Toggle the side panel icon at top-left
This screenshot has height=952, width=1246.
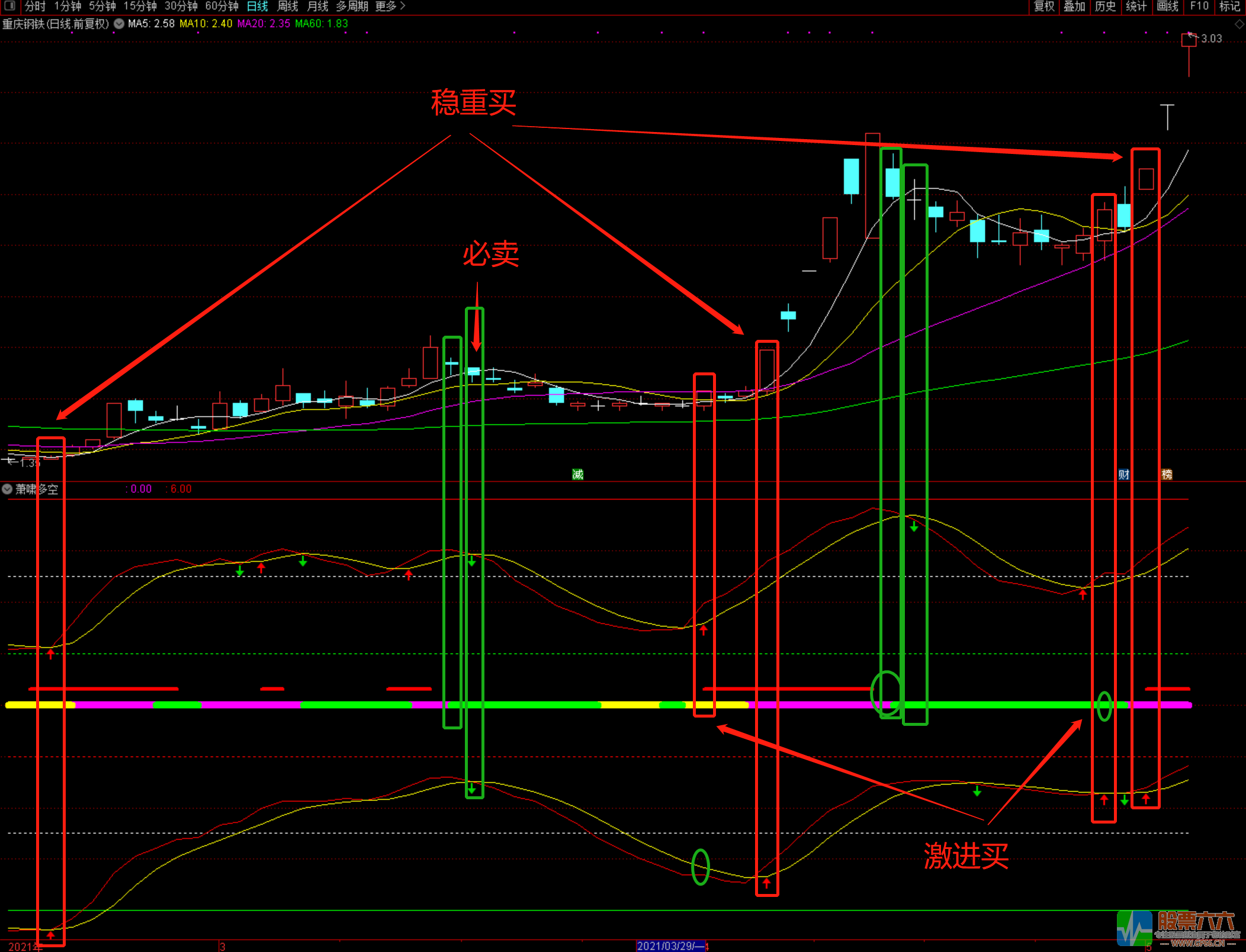[9, 6]
